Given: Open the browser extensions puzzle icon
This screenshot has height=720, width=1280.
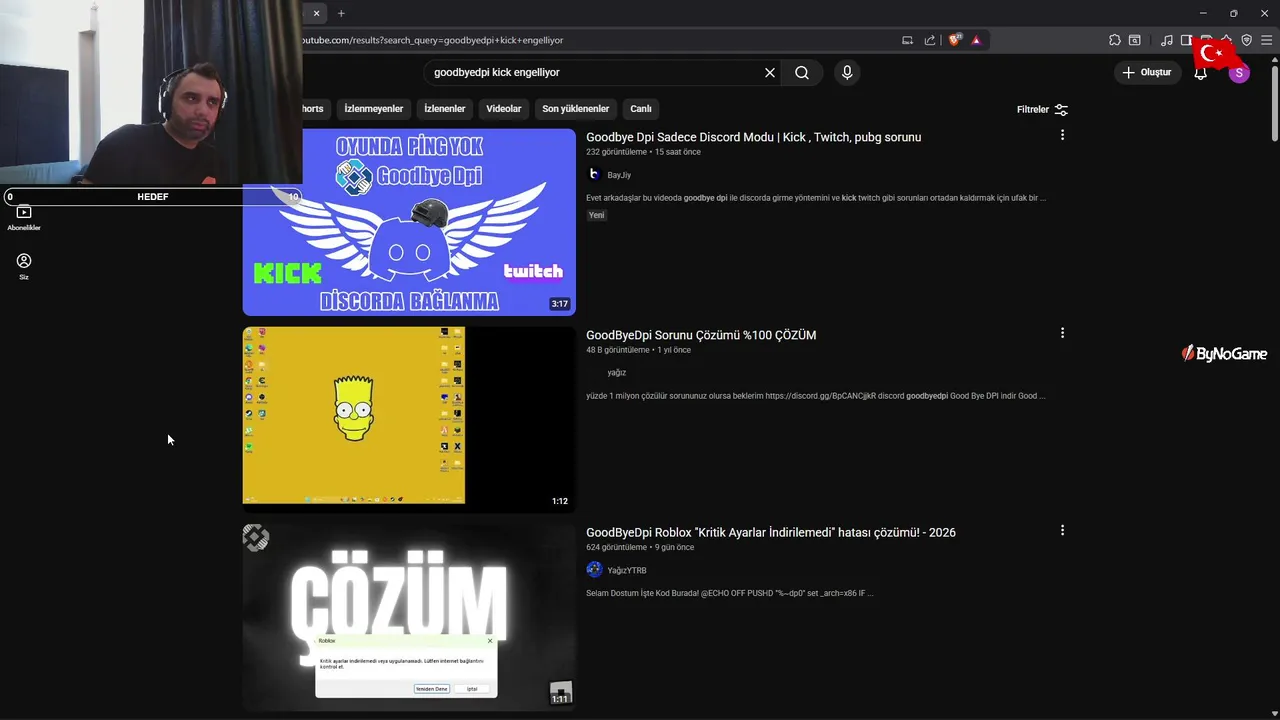Looking at the screenshot, I should (1115, 40).
